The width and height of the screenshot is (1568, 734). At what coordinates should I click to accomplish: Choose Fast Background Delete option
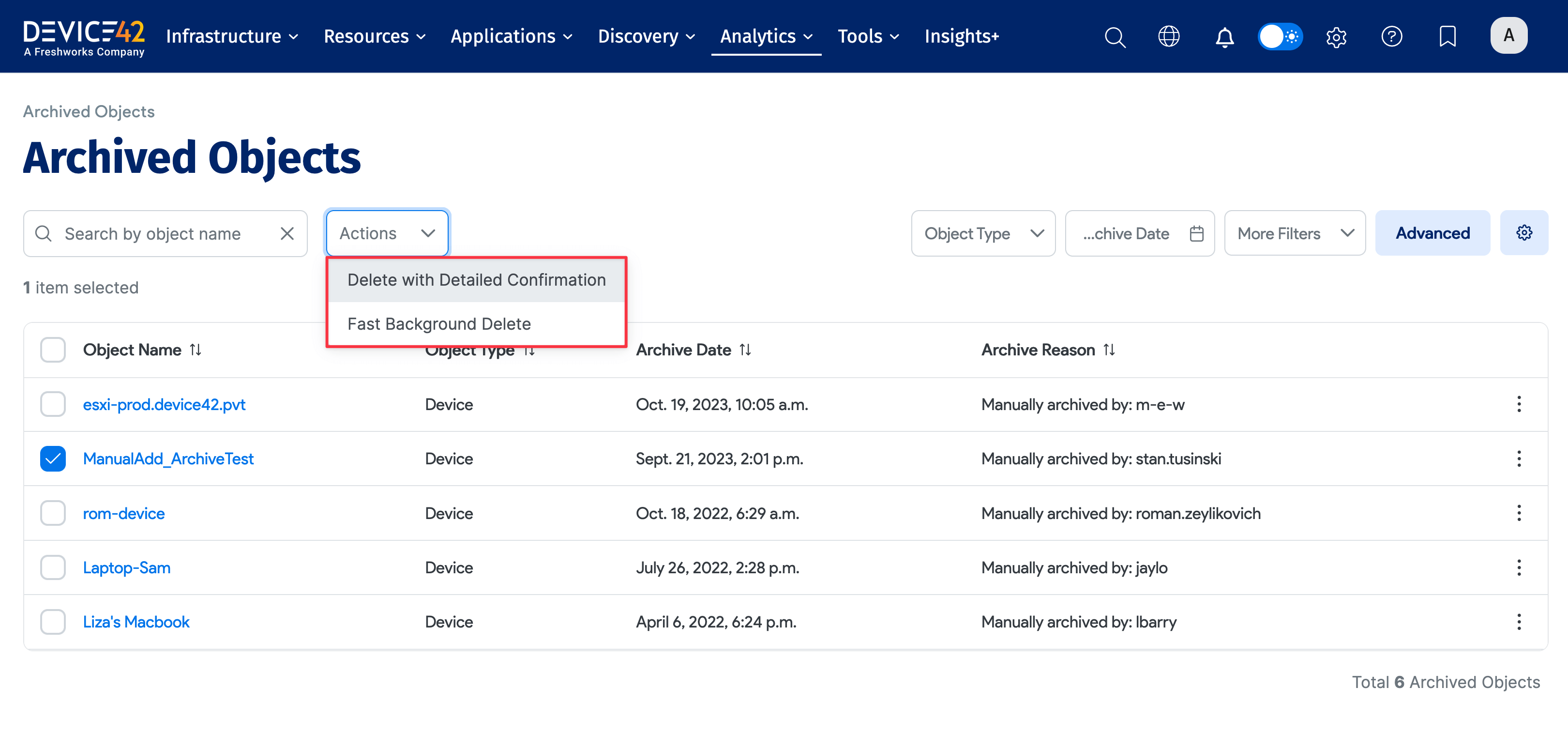tap(439, 323)
